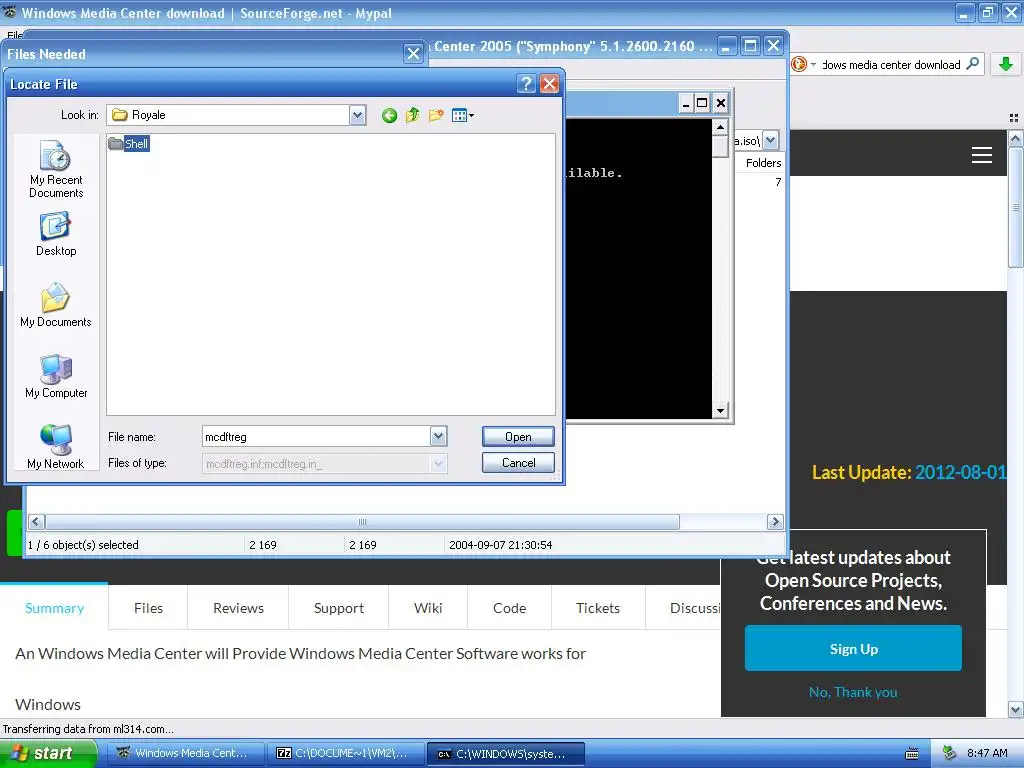Click the 2004-09-07 21:30:54 status entry

(x=501, y=545)
